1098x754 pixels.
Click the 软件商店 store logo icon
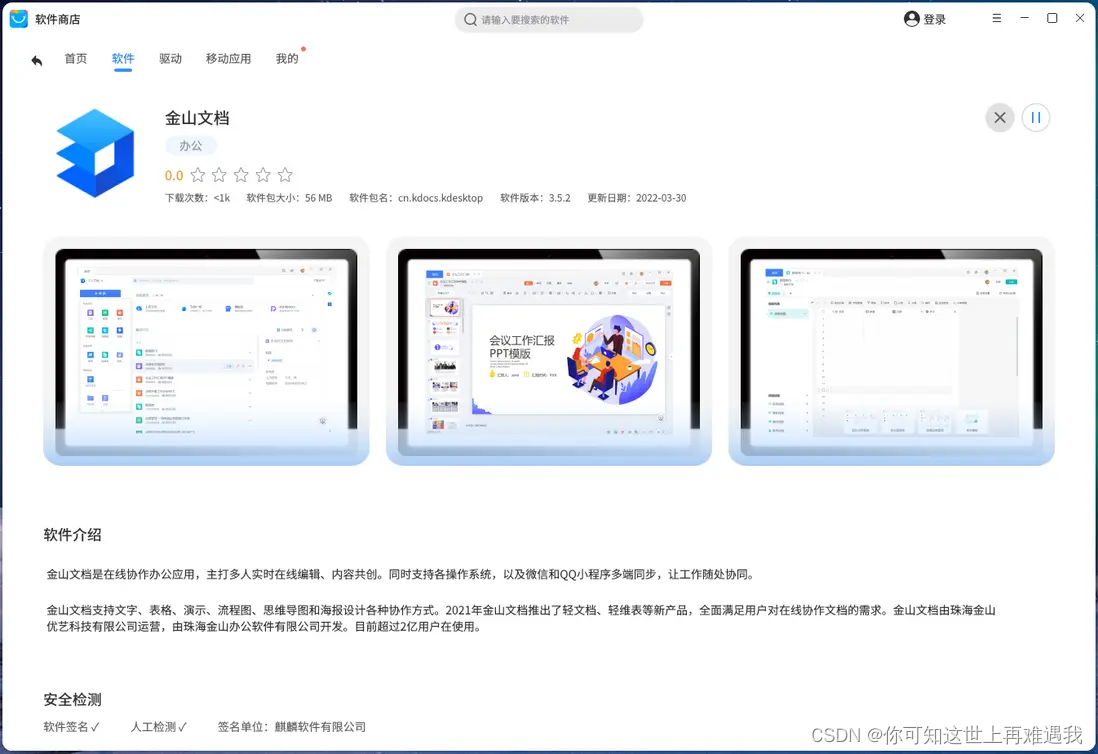coord(17,18)
